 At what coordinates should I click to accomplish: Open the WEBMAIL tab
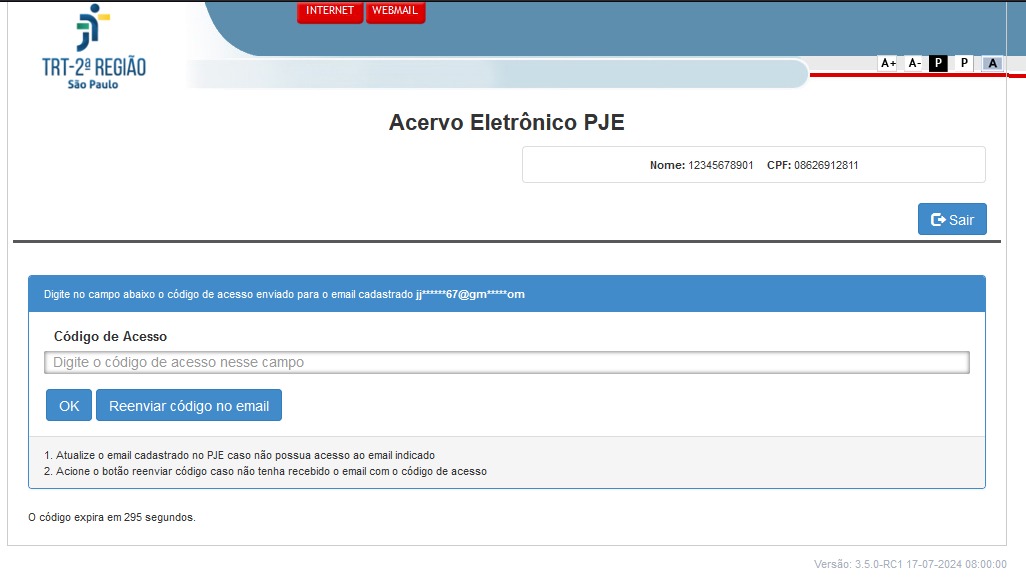pos(395,11)
